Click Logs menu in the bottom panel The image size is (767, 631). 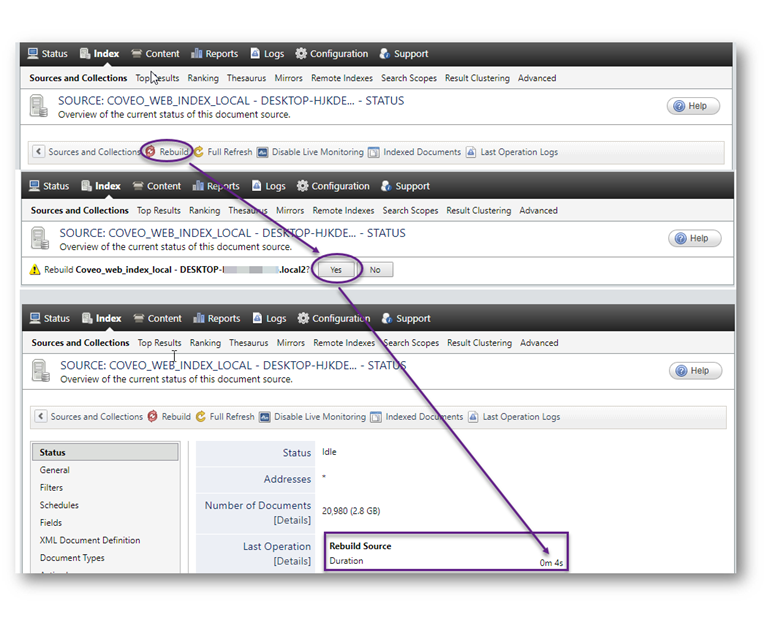click(x=270, y=318)
